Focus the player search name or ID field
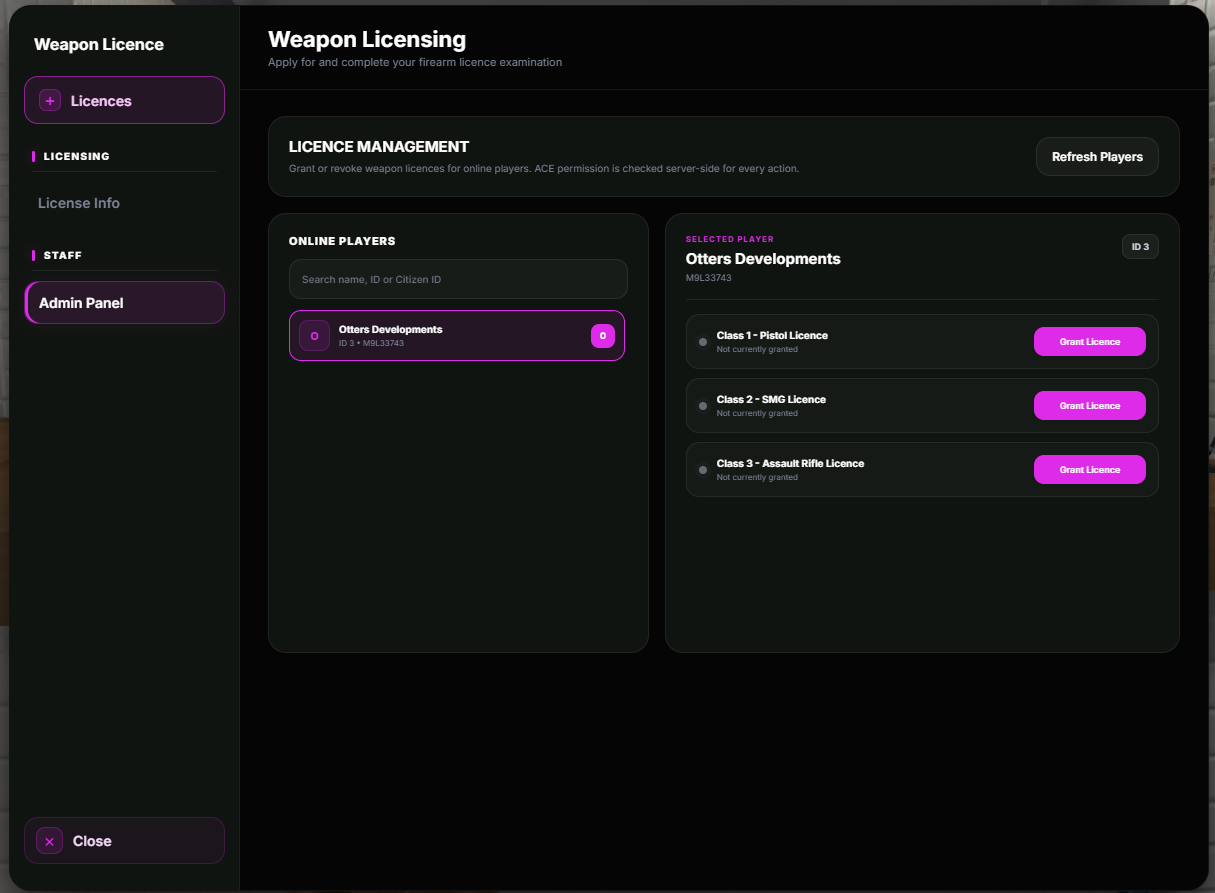 [x=458, y=279]
